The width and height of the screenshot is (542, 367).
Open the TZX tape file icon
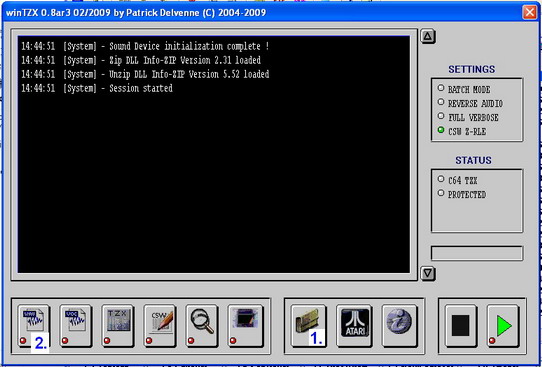[118, 326]
